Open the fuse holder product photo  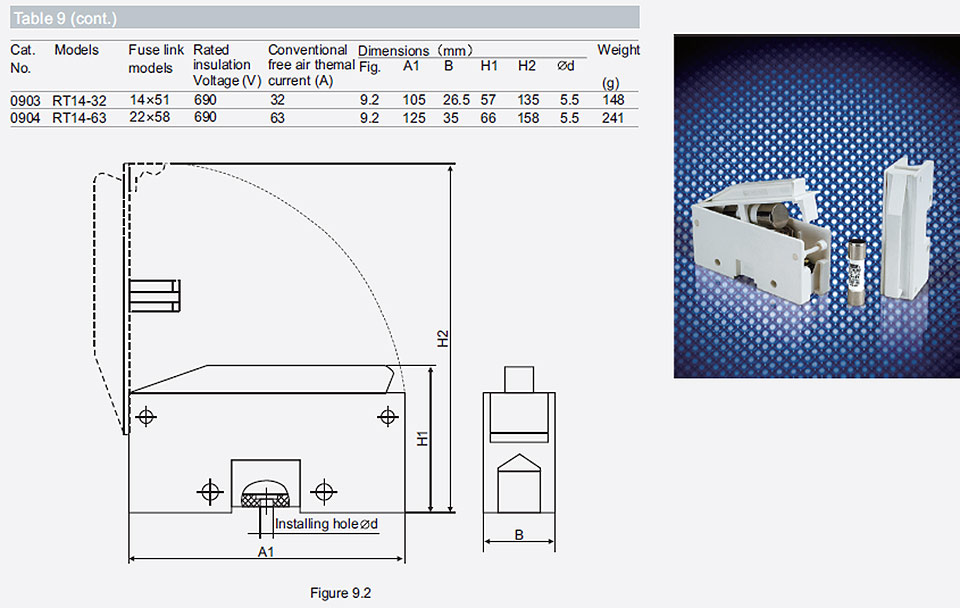click(817, 206)
